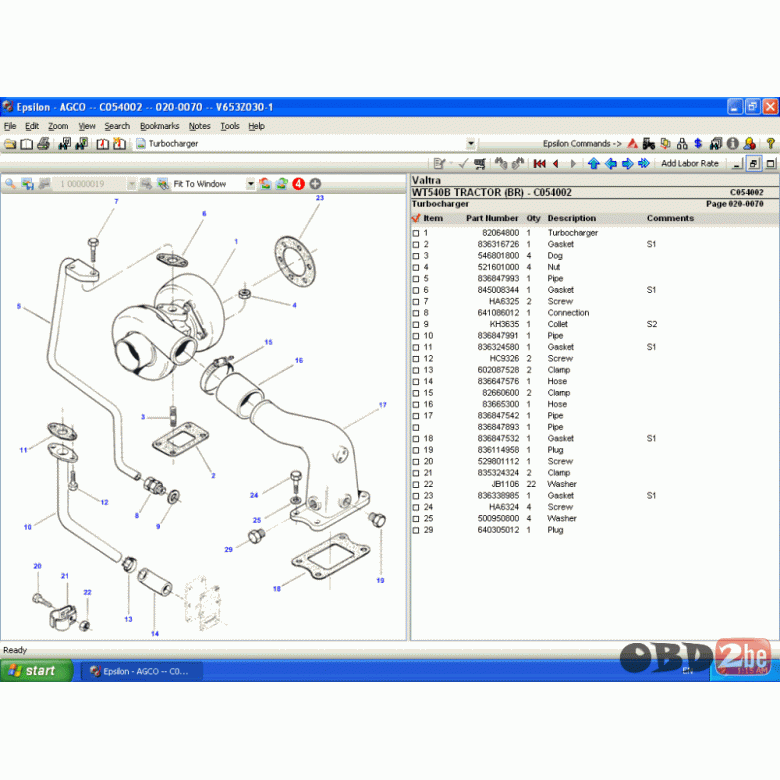Screen dimensions: 780x780
Task: Click the red circle number 4 icon
Action: pyautogui.click(x=298, y=184)
